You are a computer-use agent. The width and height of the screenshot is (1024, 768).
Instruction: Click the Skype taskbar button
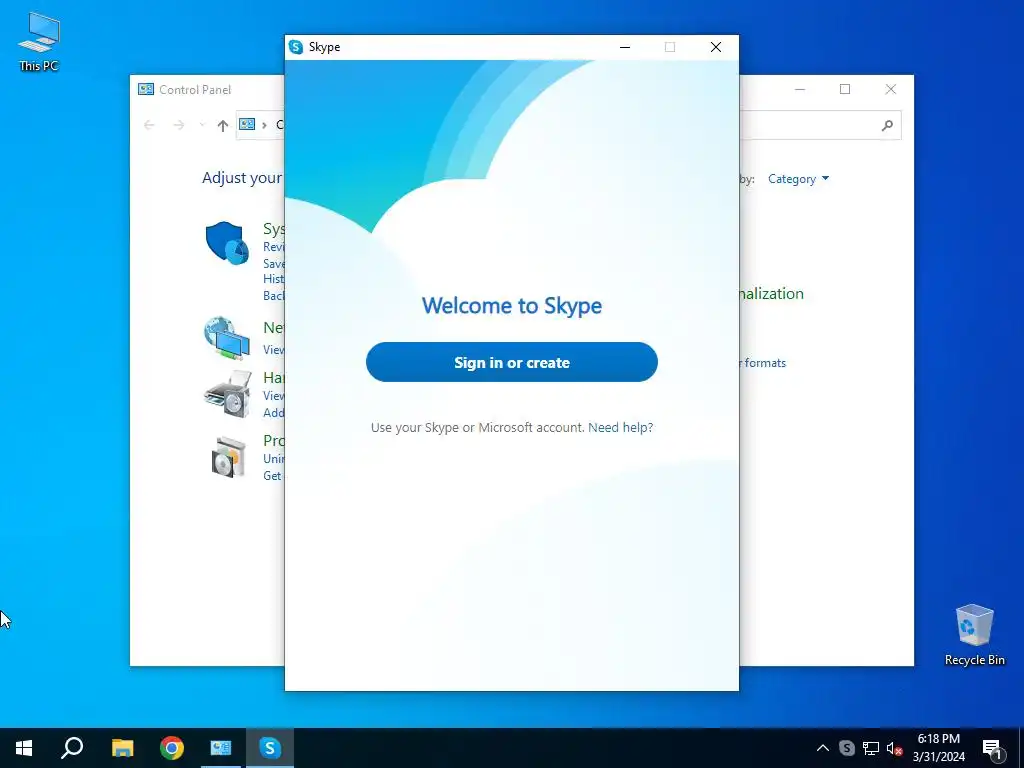tap(270, 748)
